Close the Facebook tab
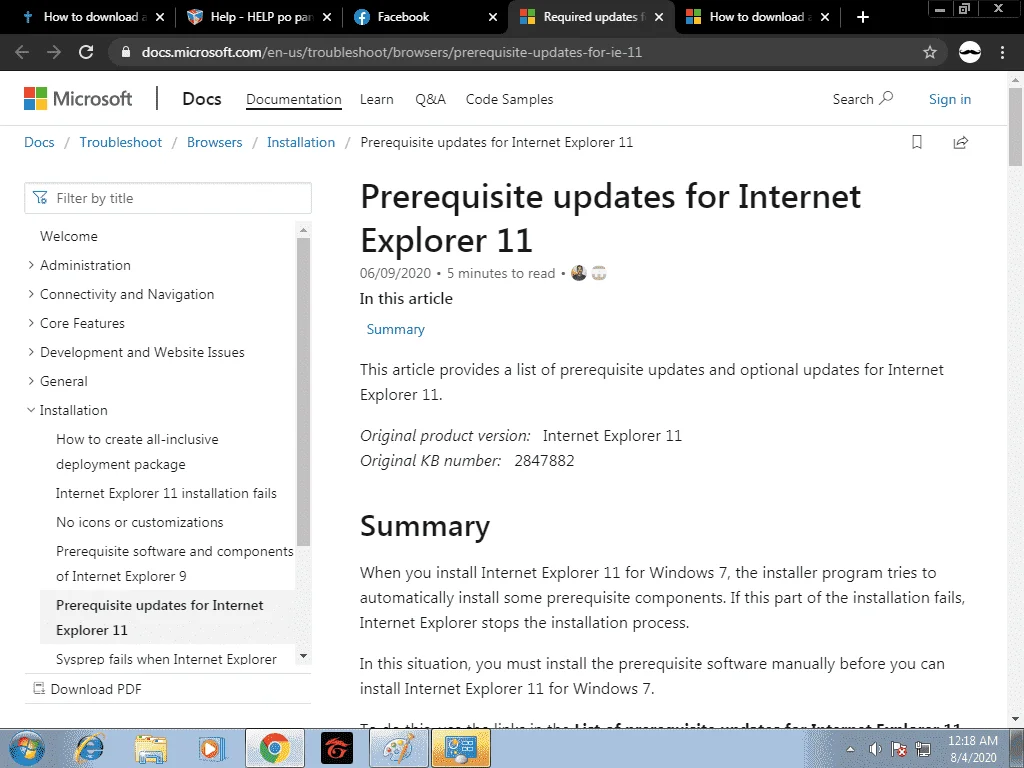This screenshot has width=1024, height=768. click(x=494, y=17)
